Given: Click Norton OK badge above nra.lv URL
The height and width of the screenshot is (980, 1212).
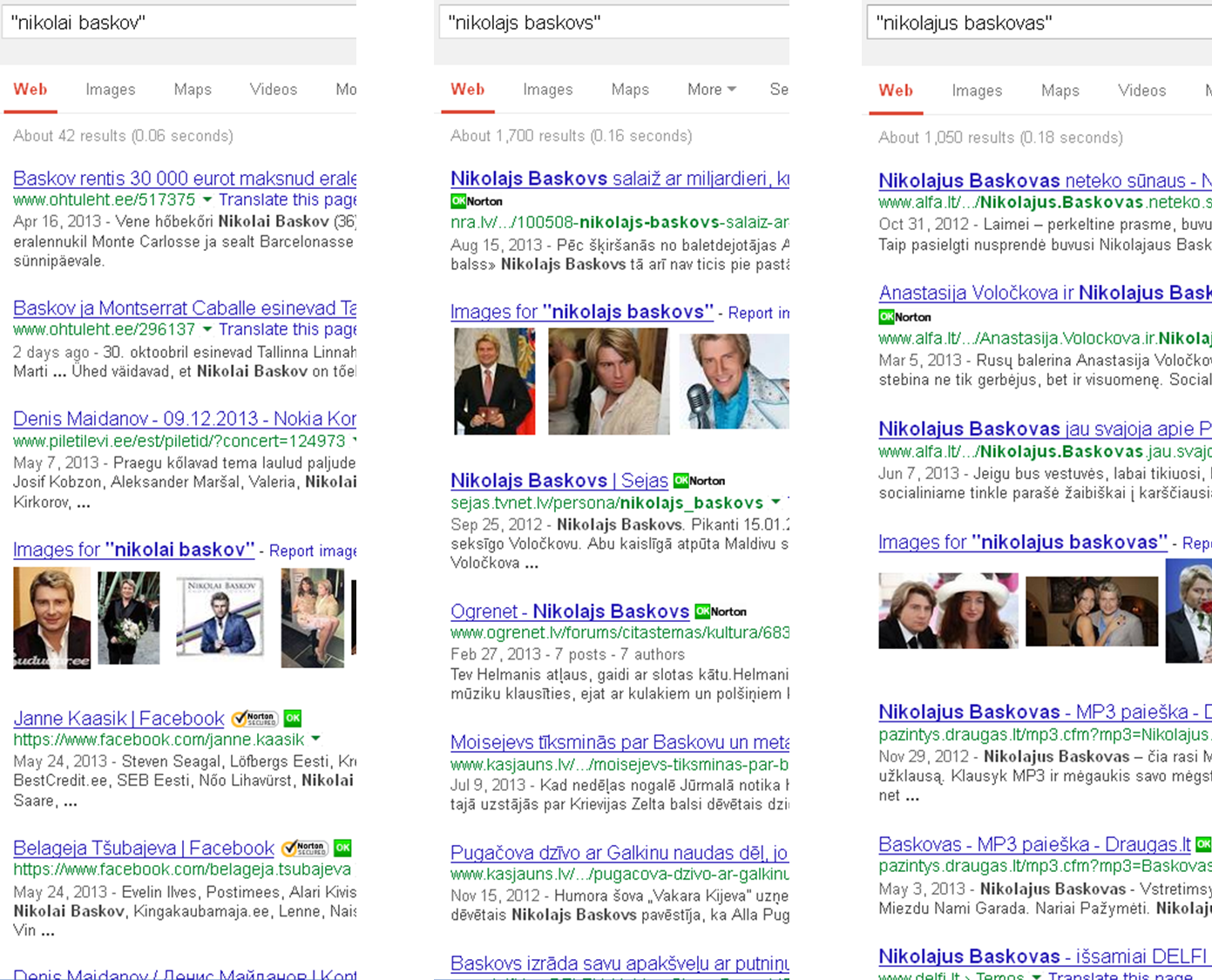Looking at the screenshot, I should pos(477,201).
